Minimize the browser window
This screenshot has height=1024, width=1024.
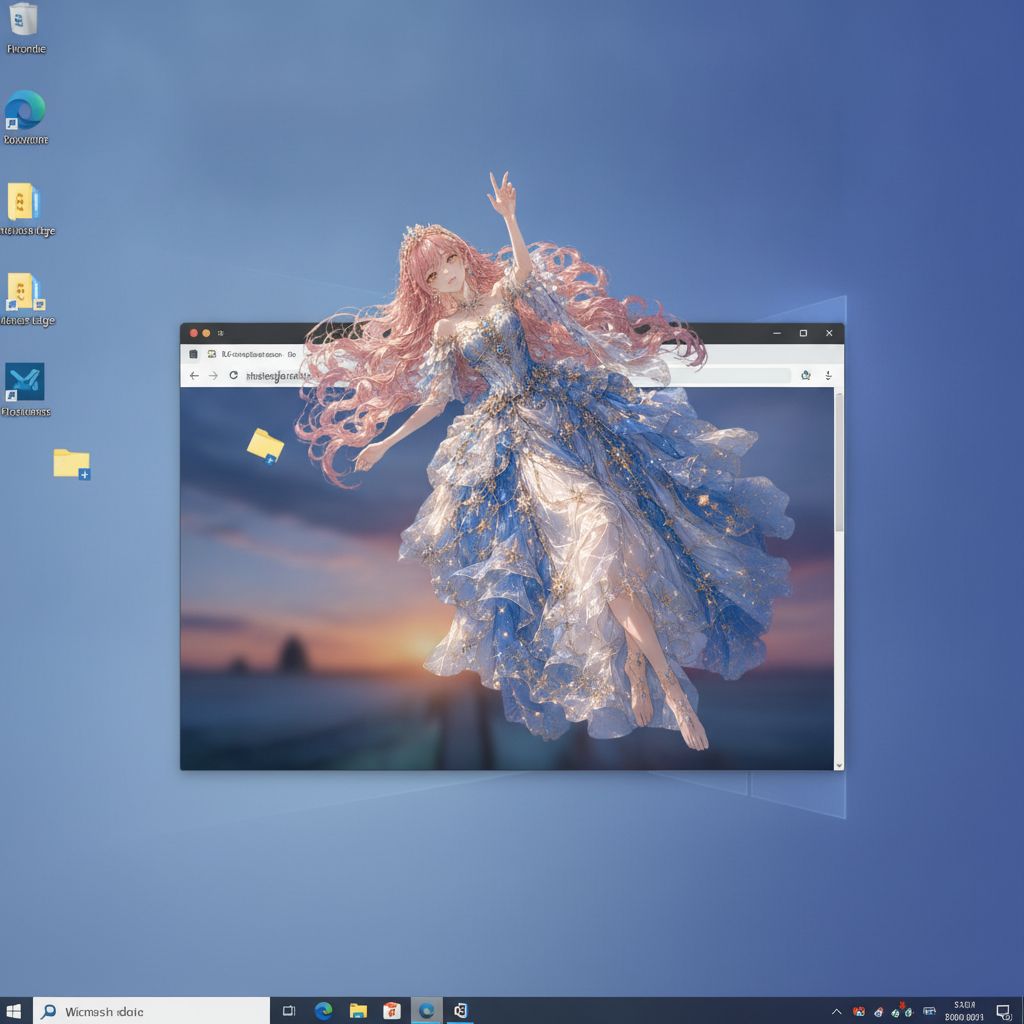(x=777, y=333)
